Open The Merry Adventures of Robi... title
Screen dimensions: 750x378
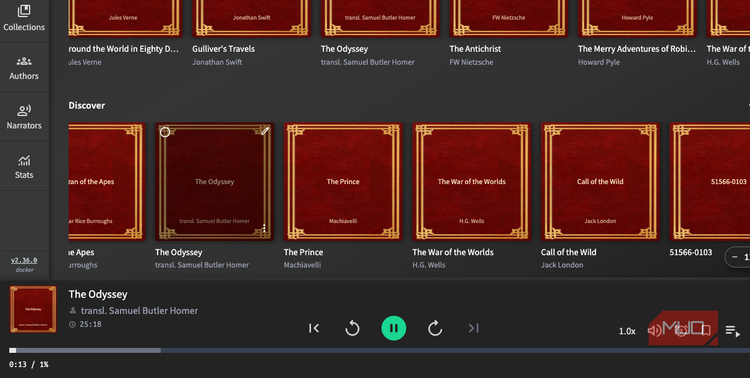click(x=637, y=49)
